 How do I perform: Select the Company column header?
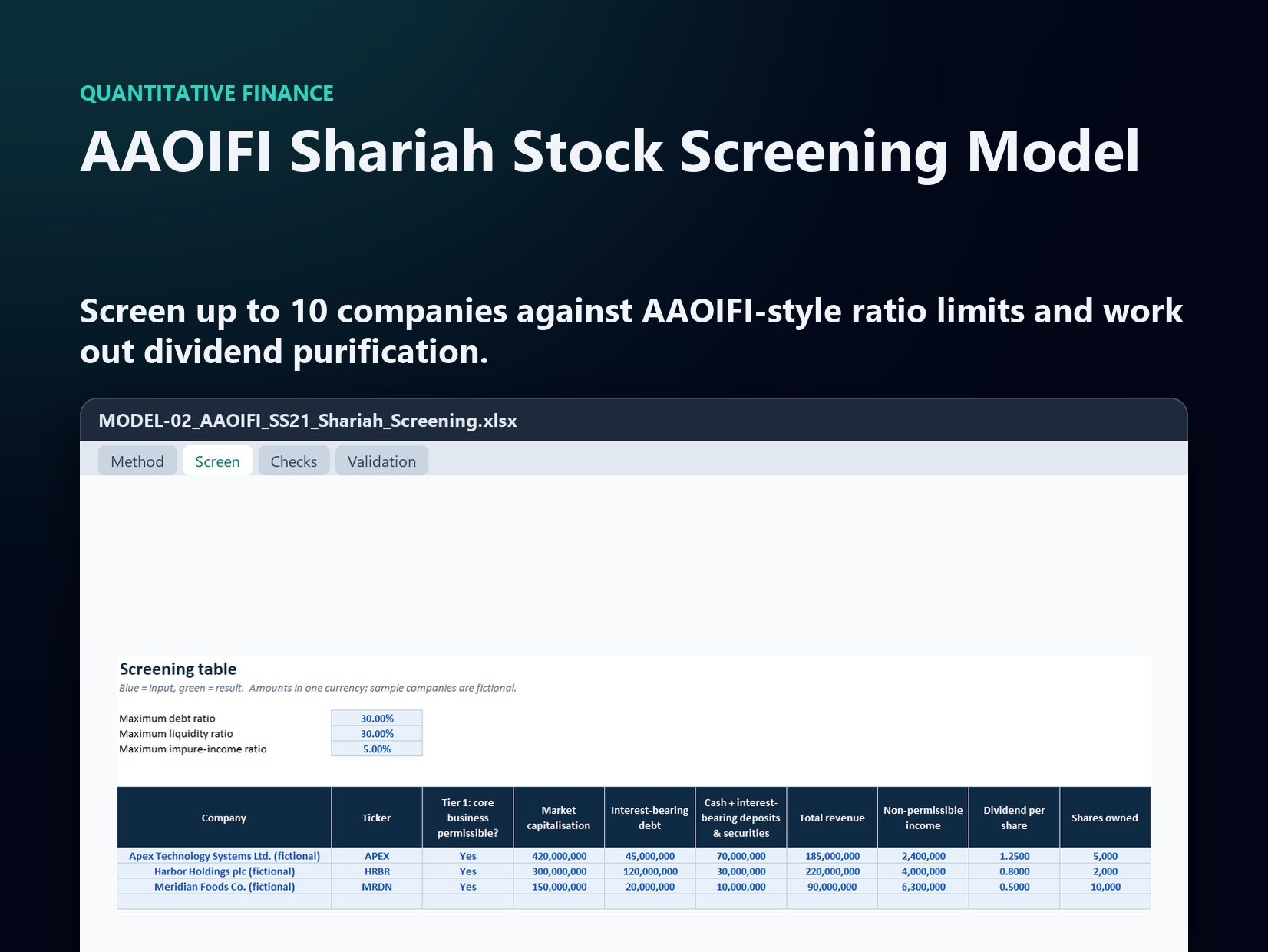point(224,818)
